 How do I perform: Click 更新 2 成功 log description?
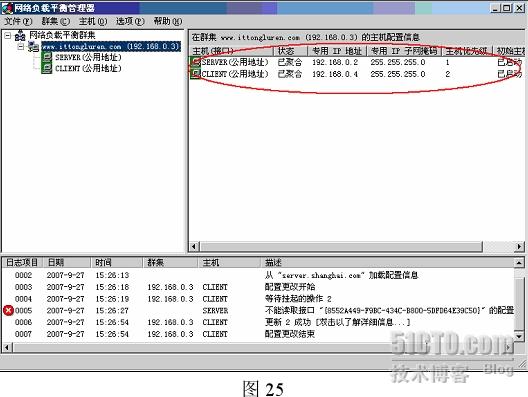coord(337,322)
